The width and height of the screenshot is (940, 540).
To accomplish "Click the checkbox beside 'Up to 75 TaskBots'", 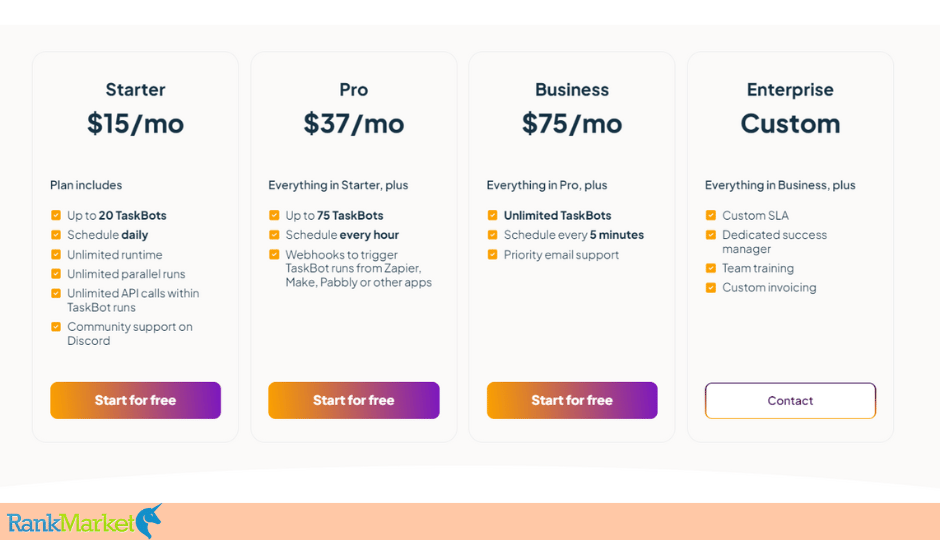I will coord(274,215).
